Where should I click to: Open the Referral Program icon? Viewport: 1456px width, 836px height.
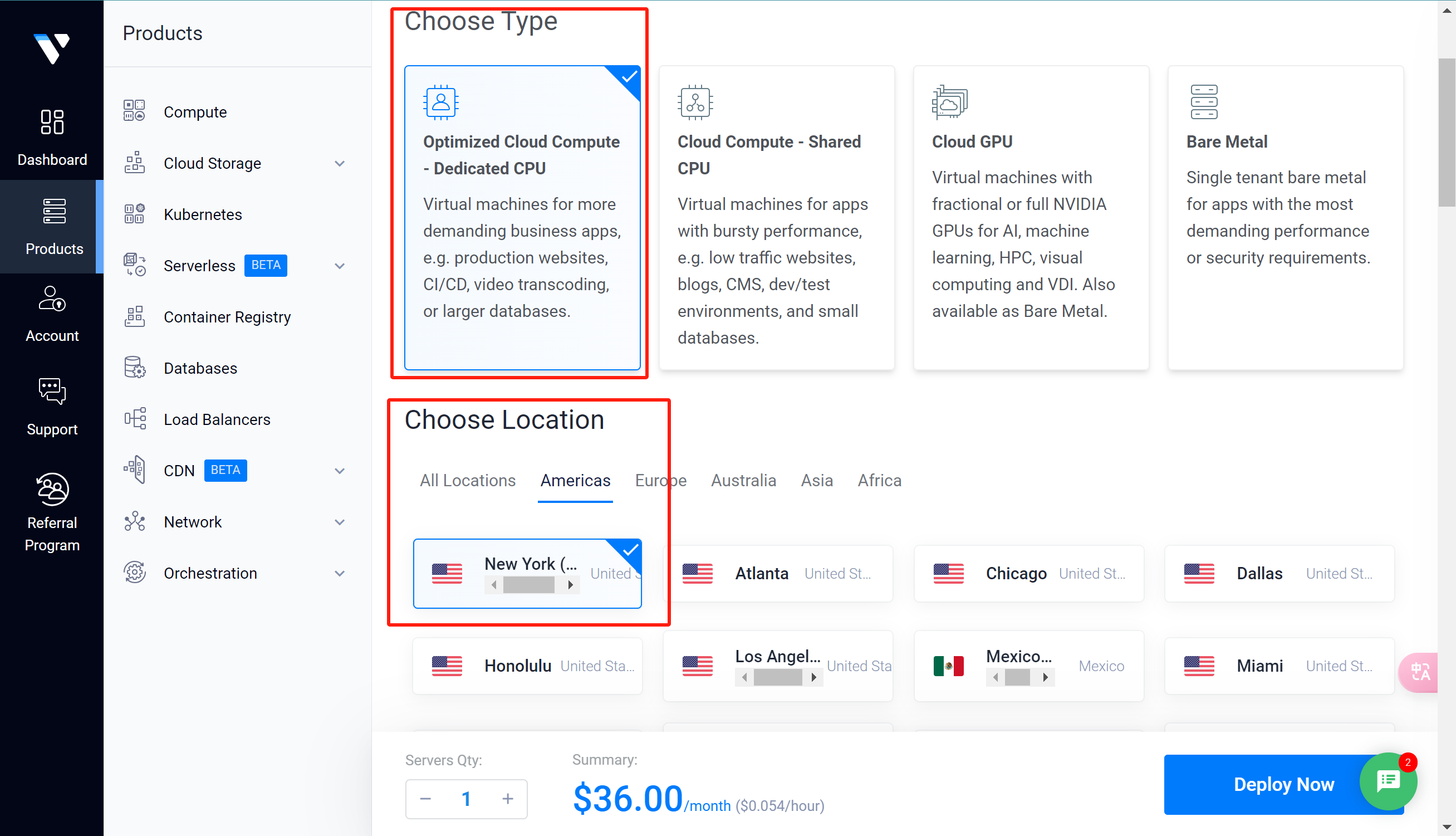coord(52,489)
